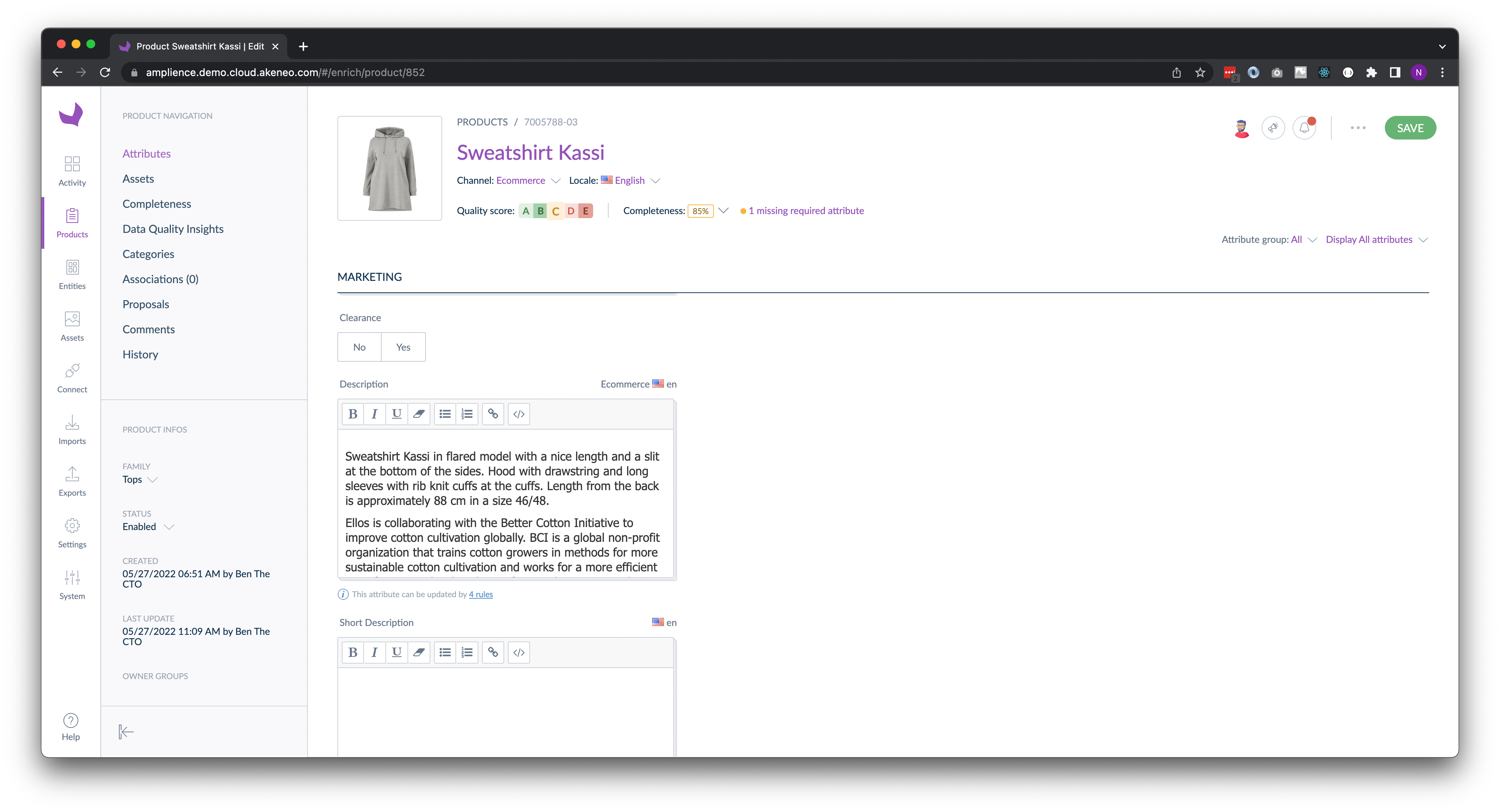Insert a link in the Description editor
1500x812 pixels.
pos(493,414)
